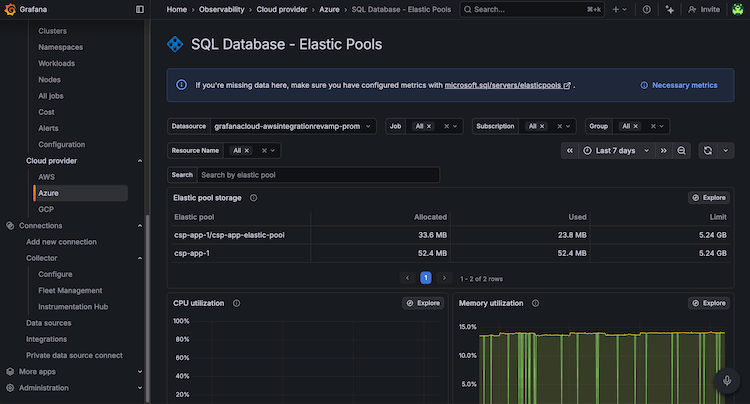
Task: Click the Search by elastic pool field
Action: pyautogui.click(x=318, y=175)
